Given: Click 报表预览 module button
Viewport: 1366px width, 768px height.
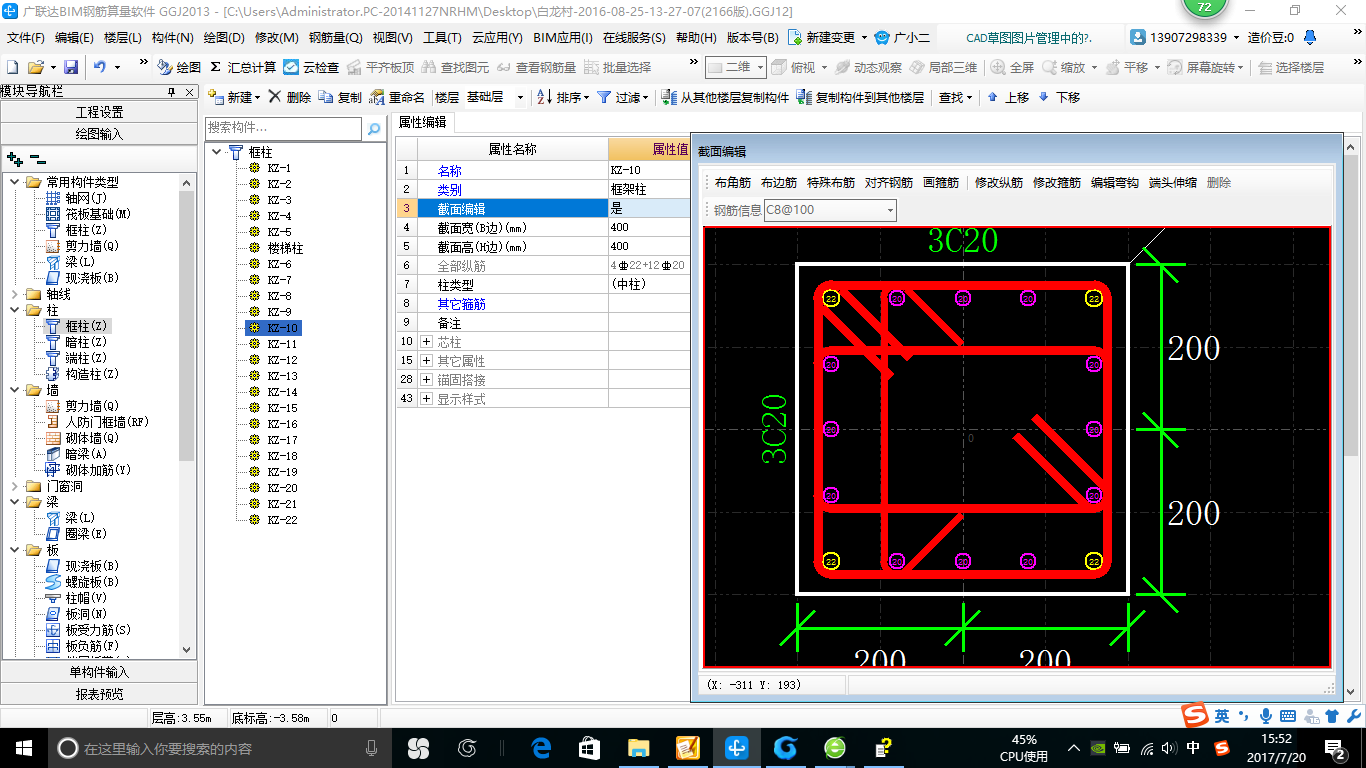Looking at the screenshot, I should [100, 694].
